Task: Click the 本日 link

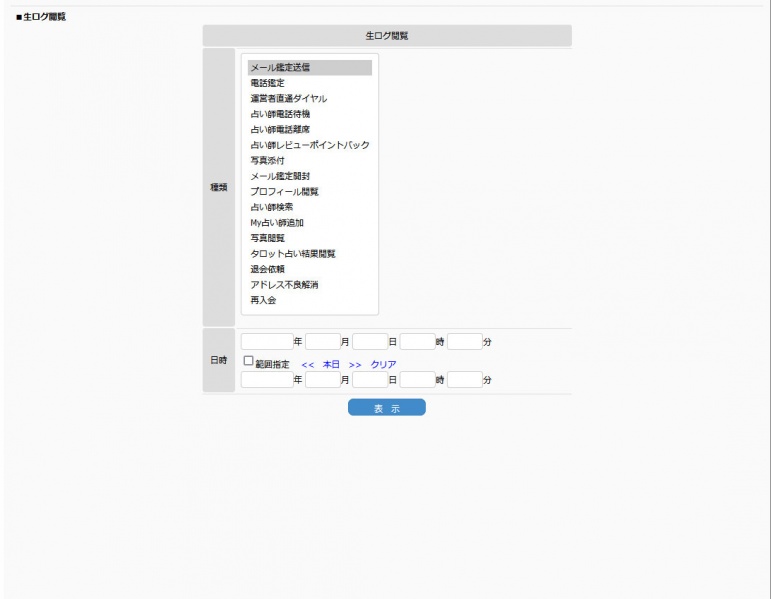Action: click(x=331, y=363)
